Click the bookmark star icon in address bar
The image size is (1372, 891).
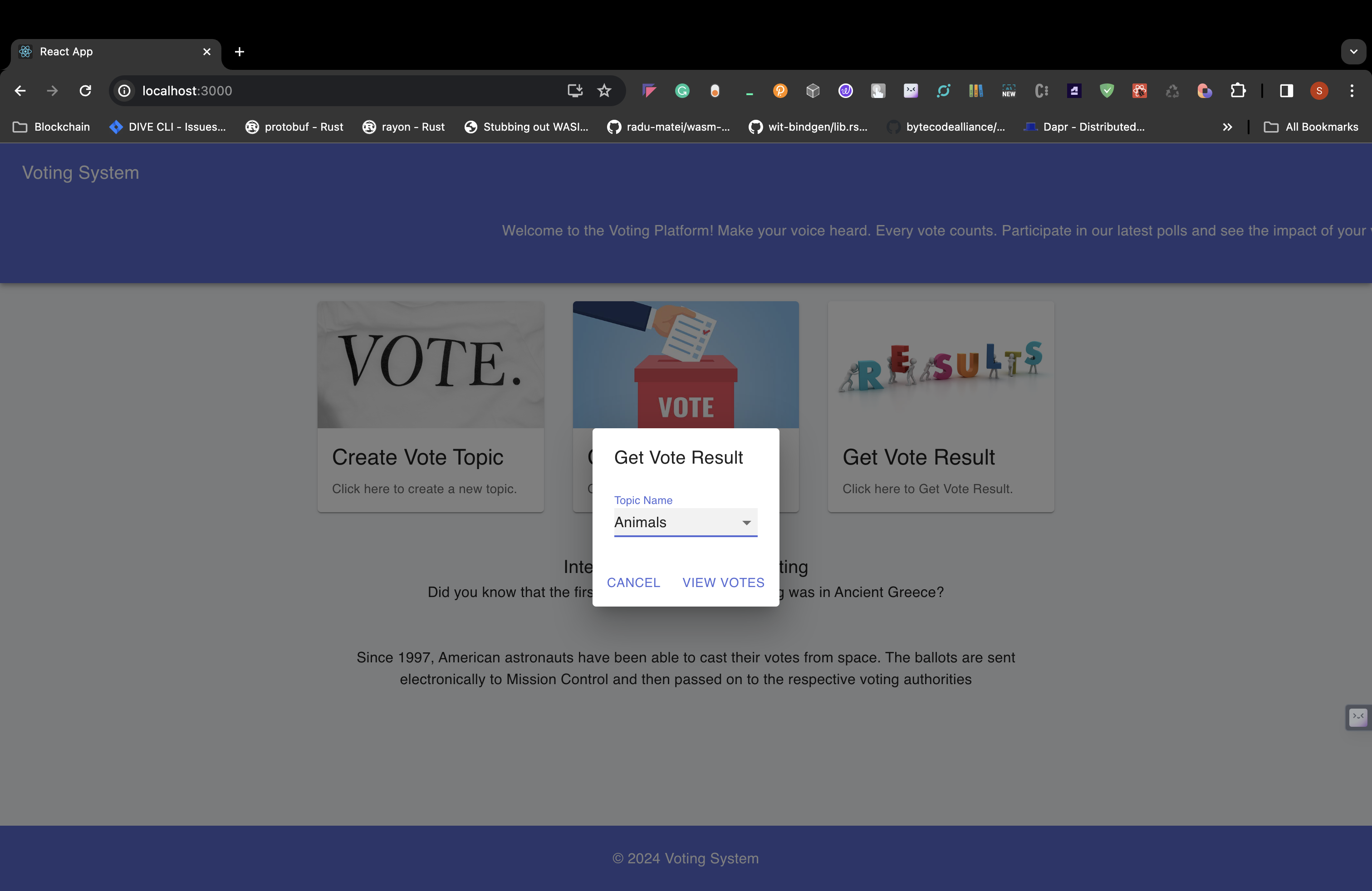point(603,91)
